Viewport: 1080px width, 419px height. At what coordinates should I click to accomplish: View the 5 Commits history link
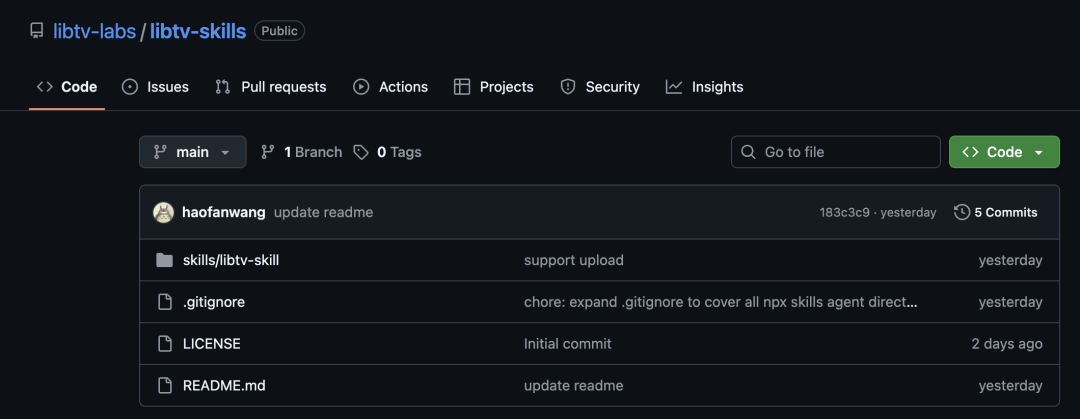(x=1005, y=212)
